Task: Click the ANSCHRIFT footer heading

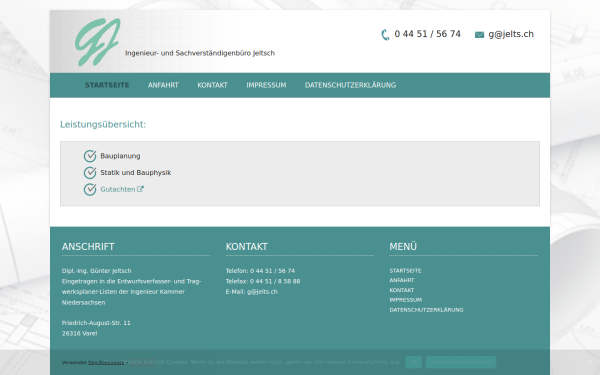Action: (x=88, y=247)
